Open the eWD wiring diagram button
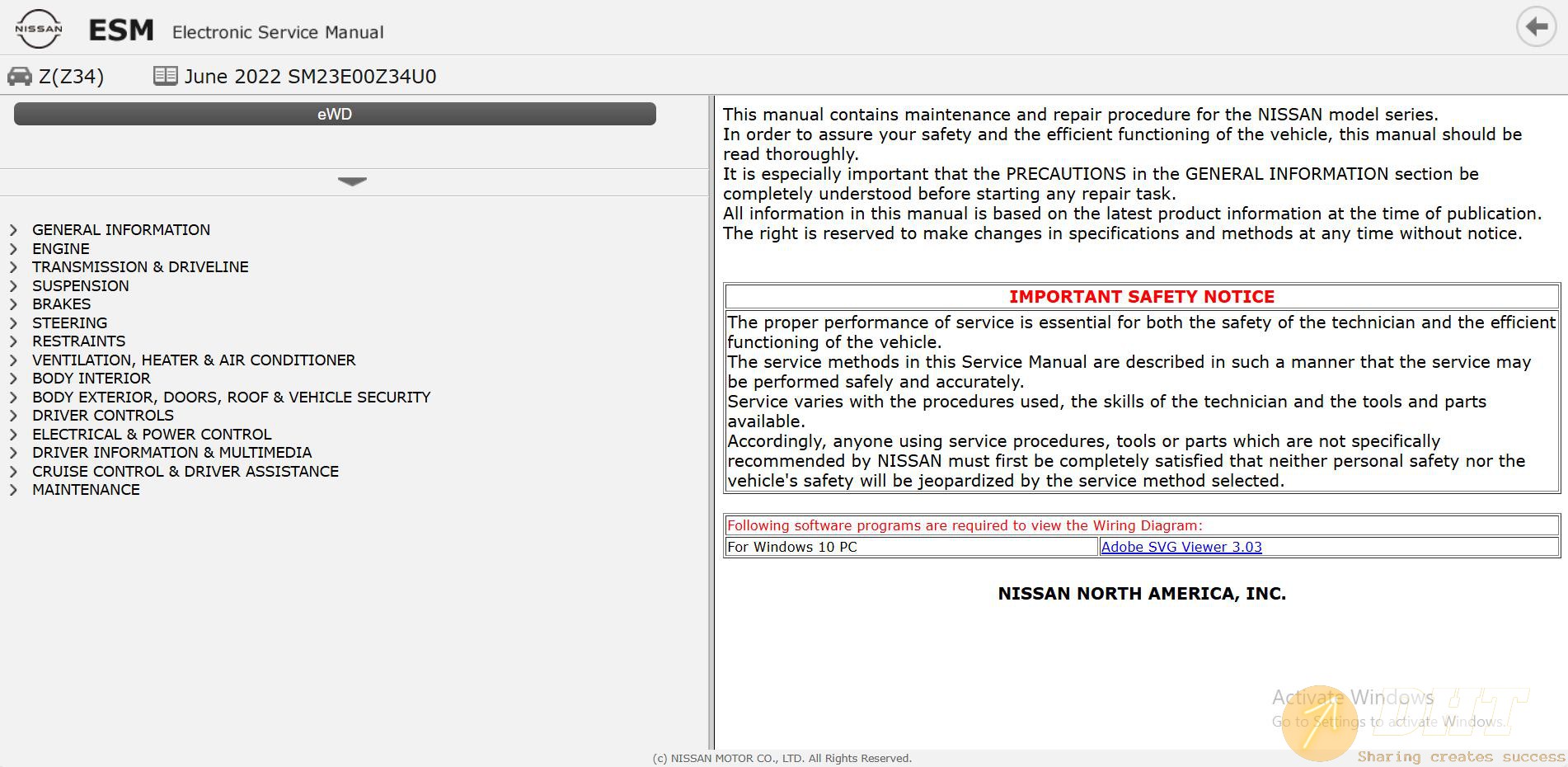 click(x=335, y=114)
